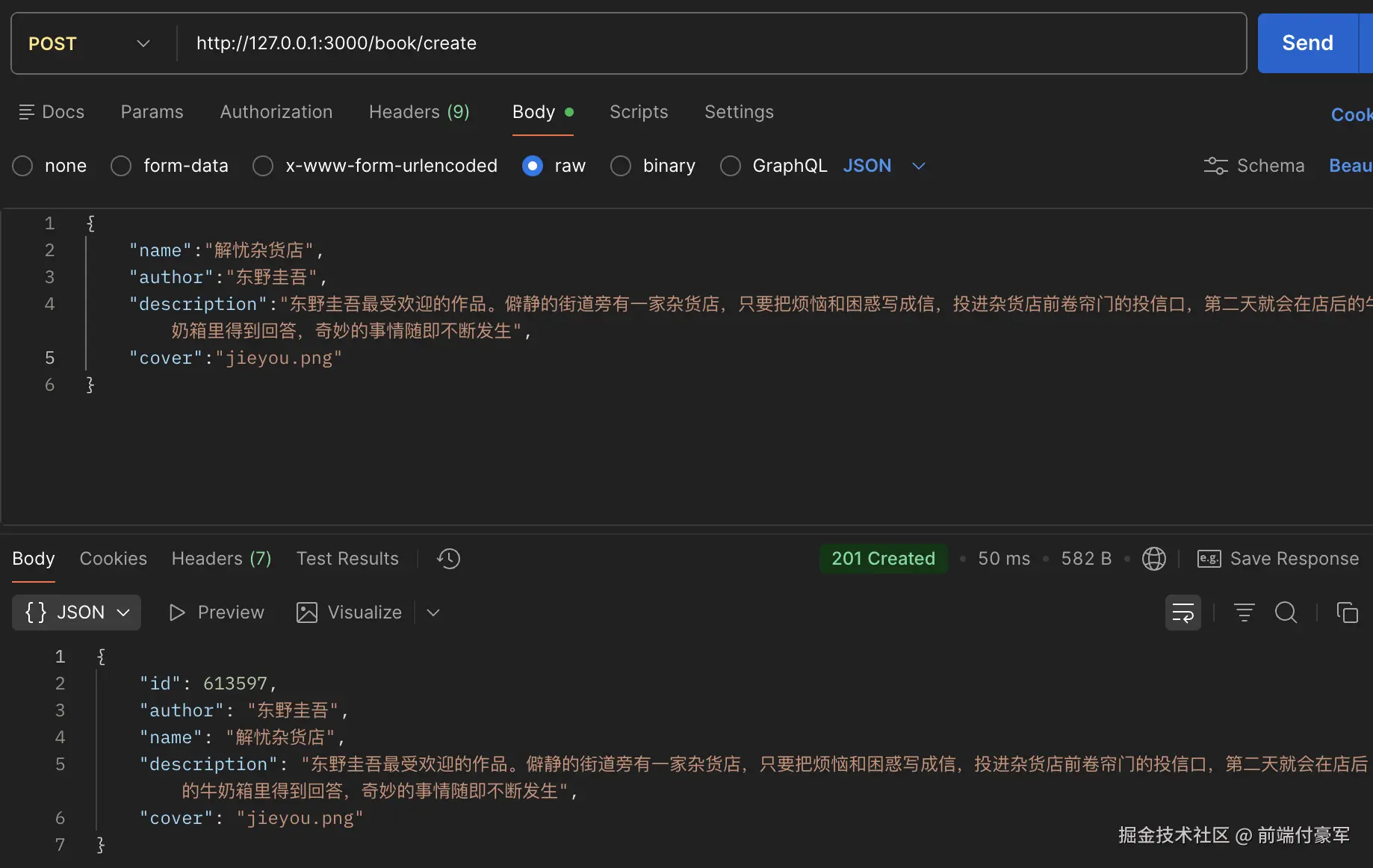The width and height of the screenshot is (1373, 868).
Task: Click the 582 B response size
Action: pyautogui.click(x=1086, y=559)
